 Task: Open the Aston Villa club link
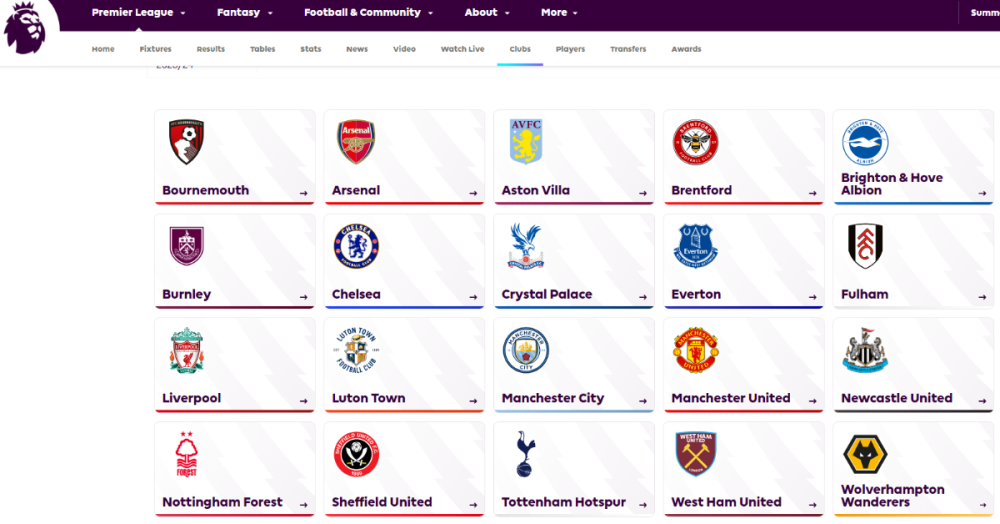pos(536,190)
